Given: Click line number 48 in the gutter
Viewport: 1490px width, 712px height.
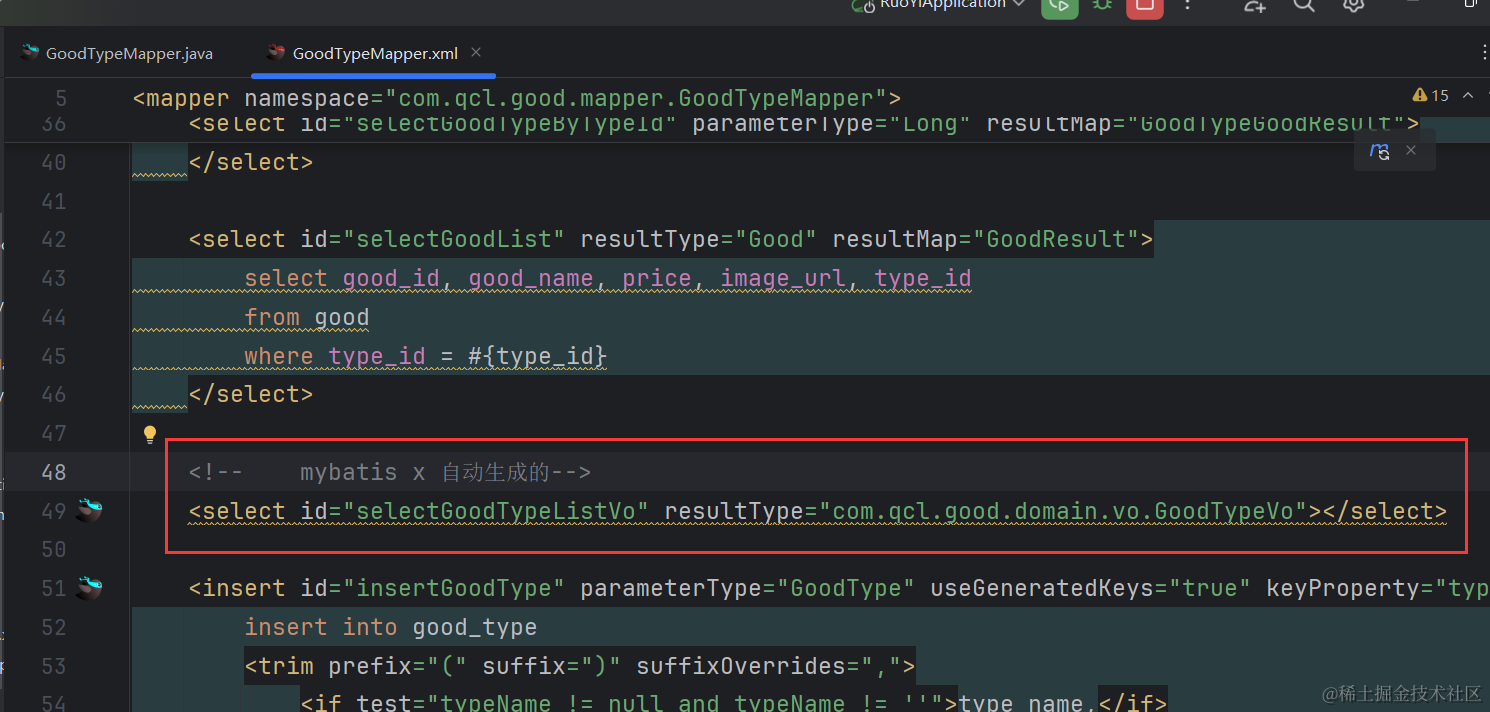Looking at the screenshot, I should 53,473.
